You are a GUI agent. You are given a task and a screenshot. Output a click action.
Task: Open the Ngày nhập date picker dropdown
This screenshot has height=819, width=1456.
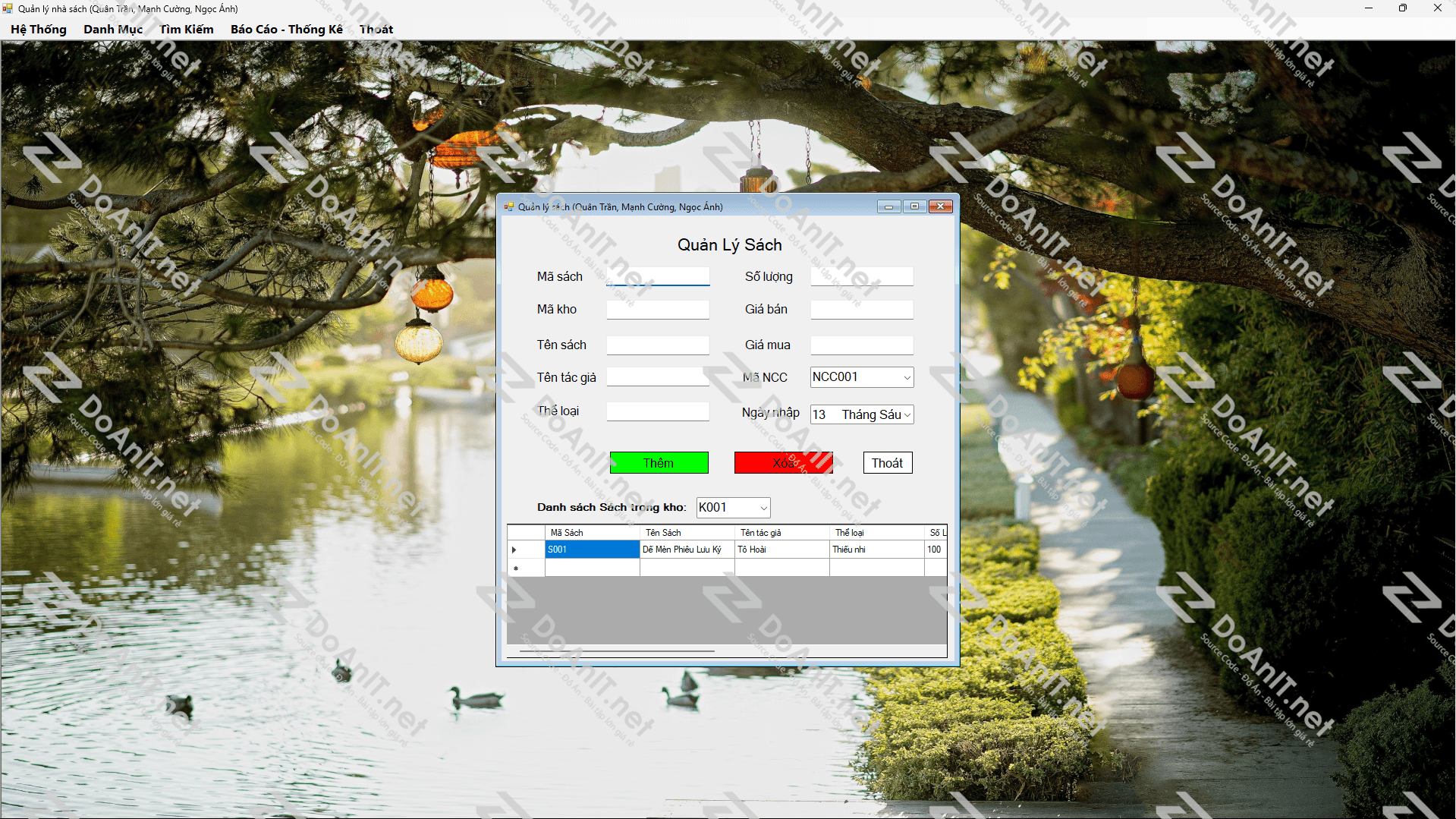907,414
